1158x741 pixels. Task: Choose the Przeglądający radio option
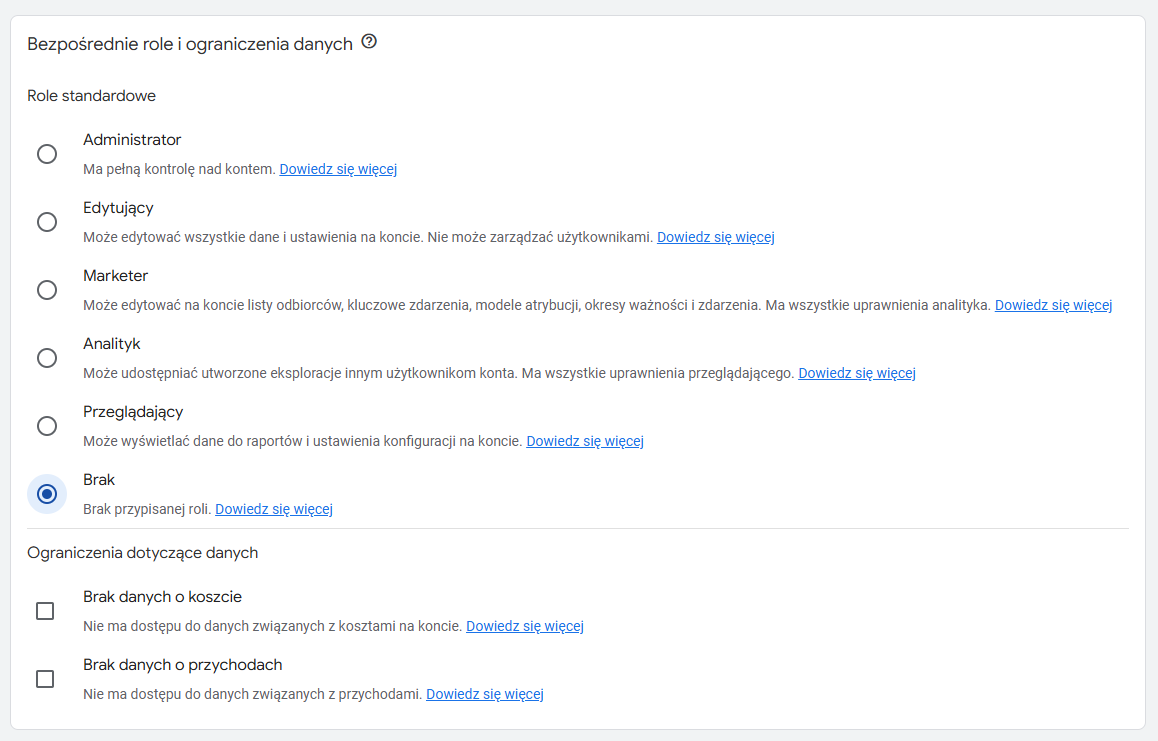46,426
